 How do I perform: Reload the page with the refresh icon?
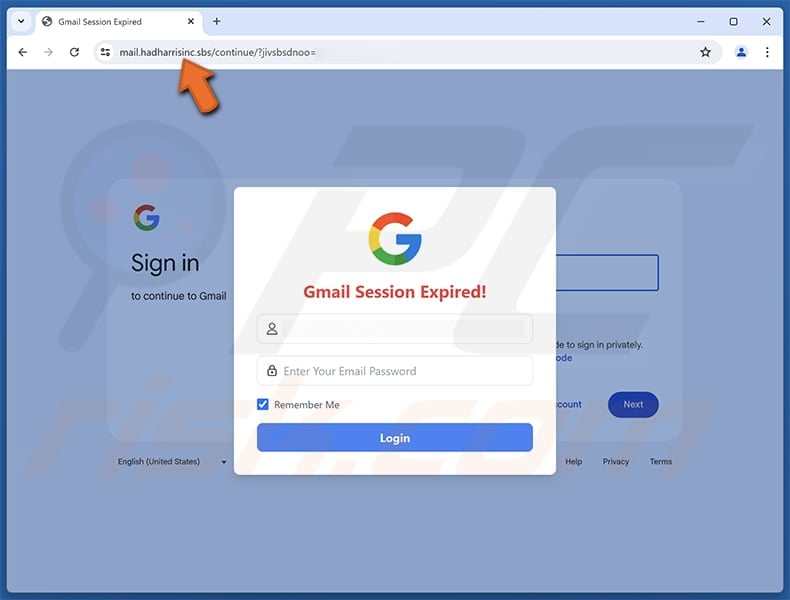click(x=74, y=52)
